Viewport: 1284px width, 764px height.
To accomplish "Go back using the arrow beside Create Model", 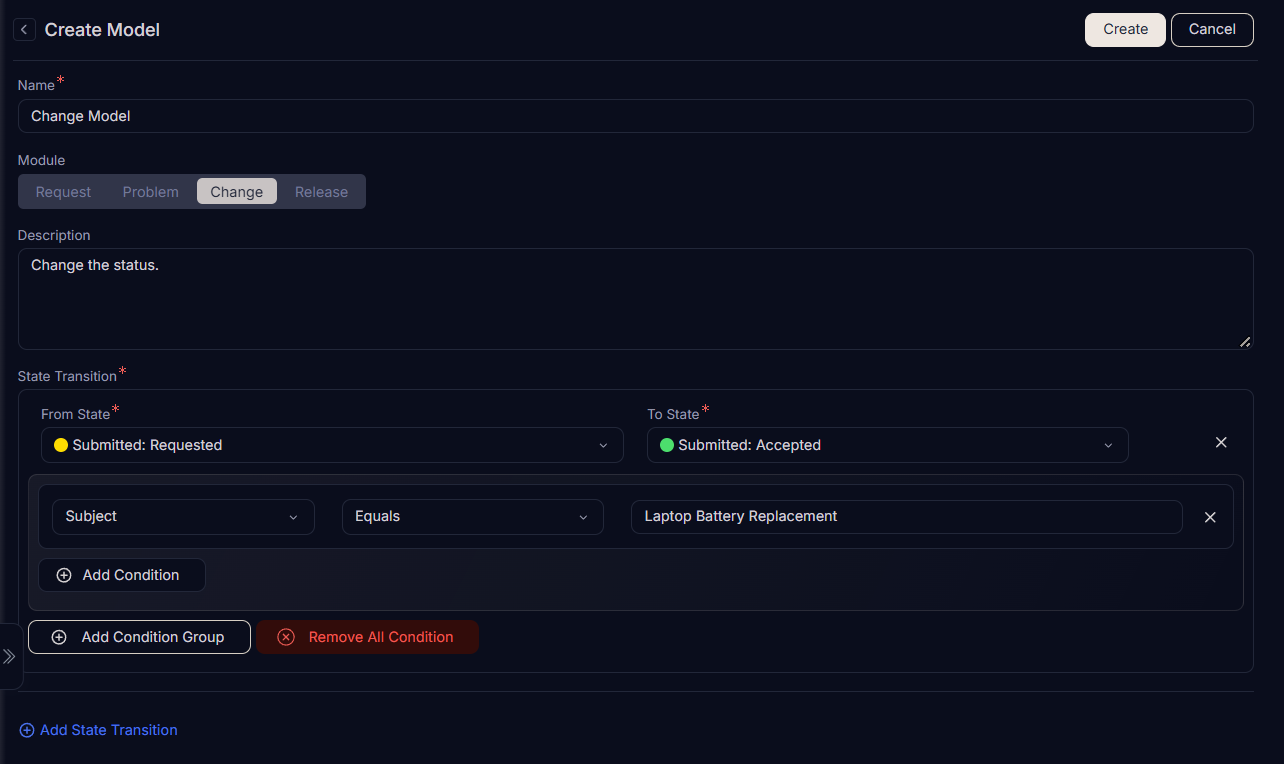I will (24, 30).
